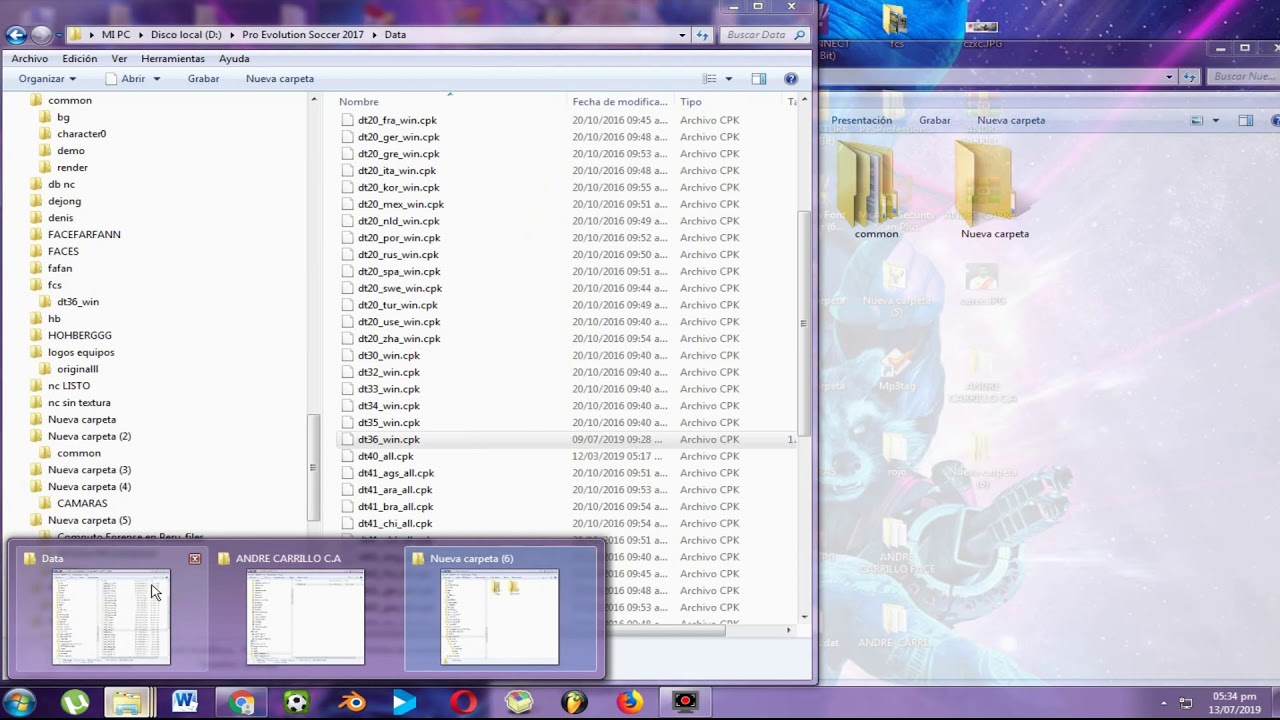
Task: Launch Google Chrome from the taskbar
Action: click(241, 702)
